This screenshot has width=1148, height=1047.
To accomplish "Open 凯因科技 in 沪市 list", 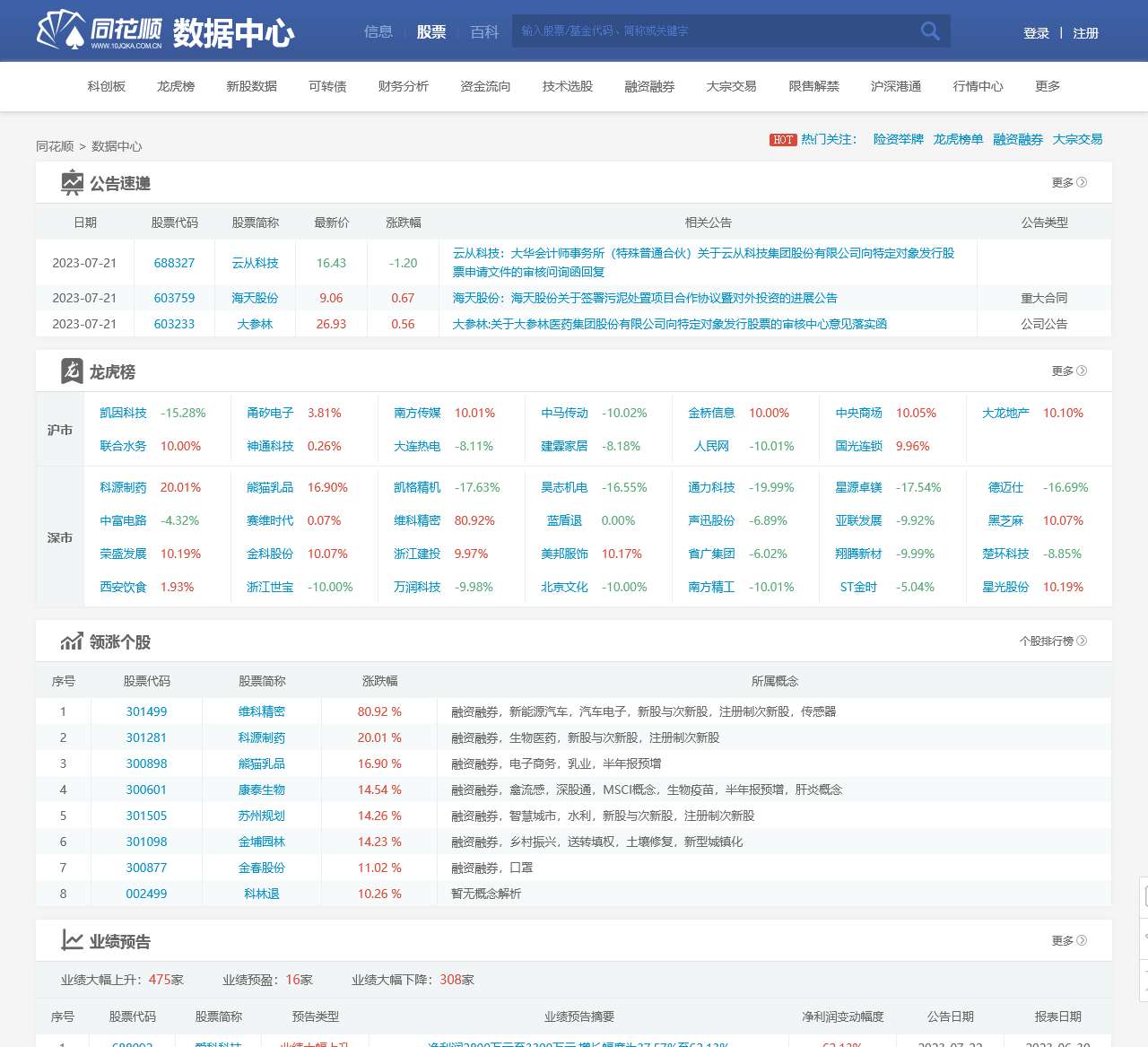I will [123, 413].
